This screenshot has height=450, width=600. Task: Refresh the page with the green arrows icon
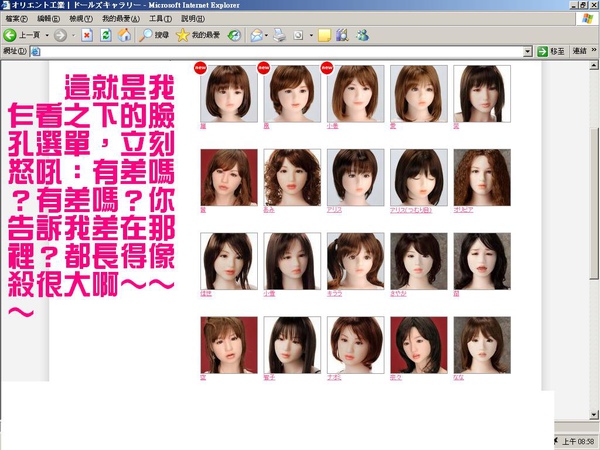pyautogui.click(x=106, y=36)
